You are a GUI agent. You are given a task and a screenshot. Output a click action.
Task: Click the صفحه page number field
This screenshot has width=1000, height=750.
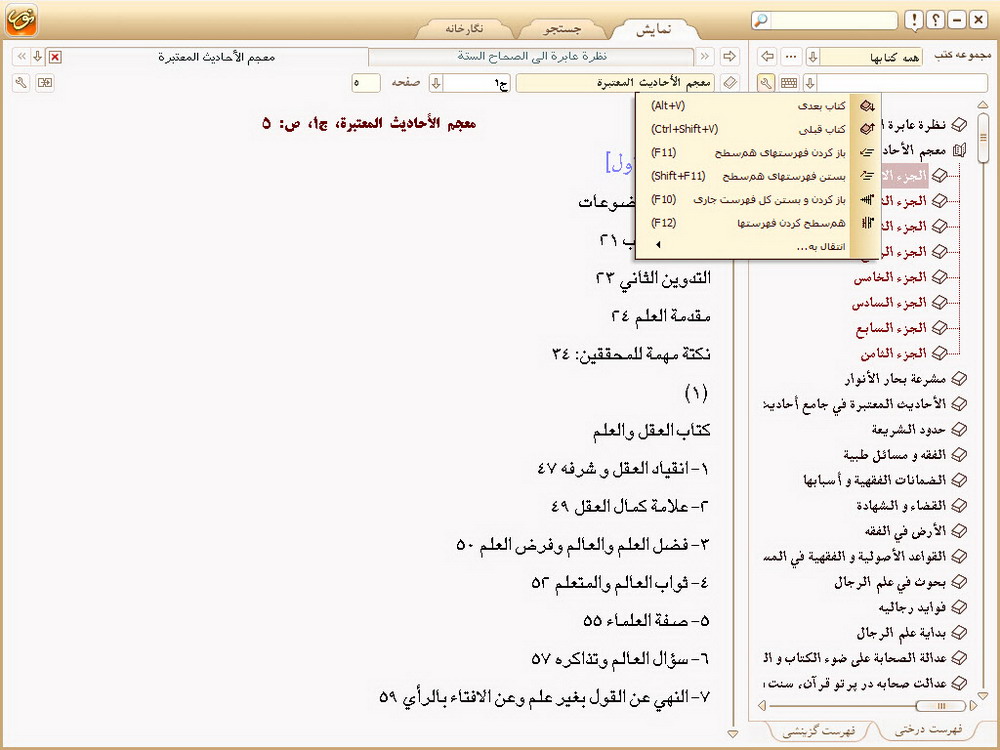366,83
